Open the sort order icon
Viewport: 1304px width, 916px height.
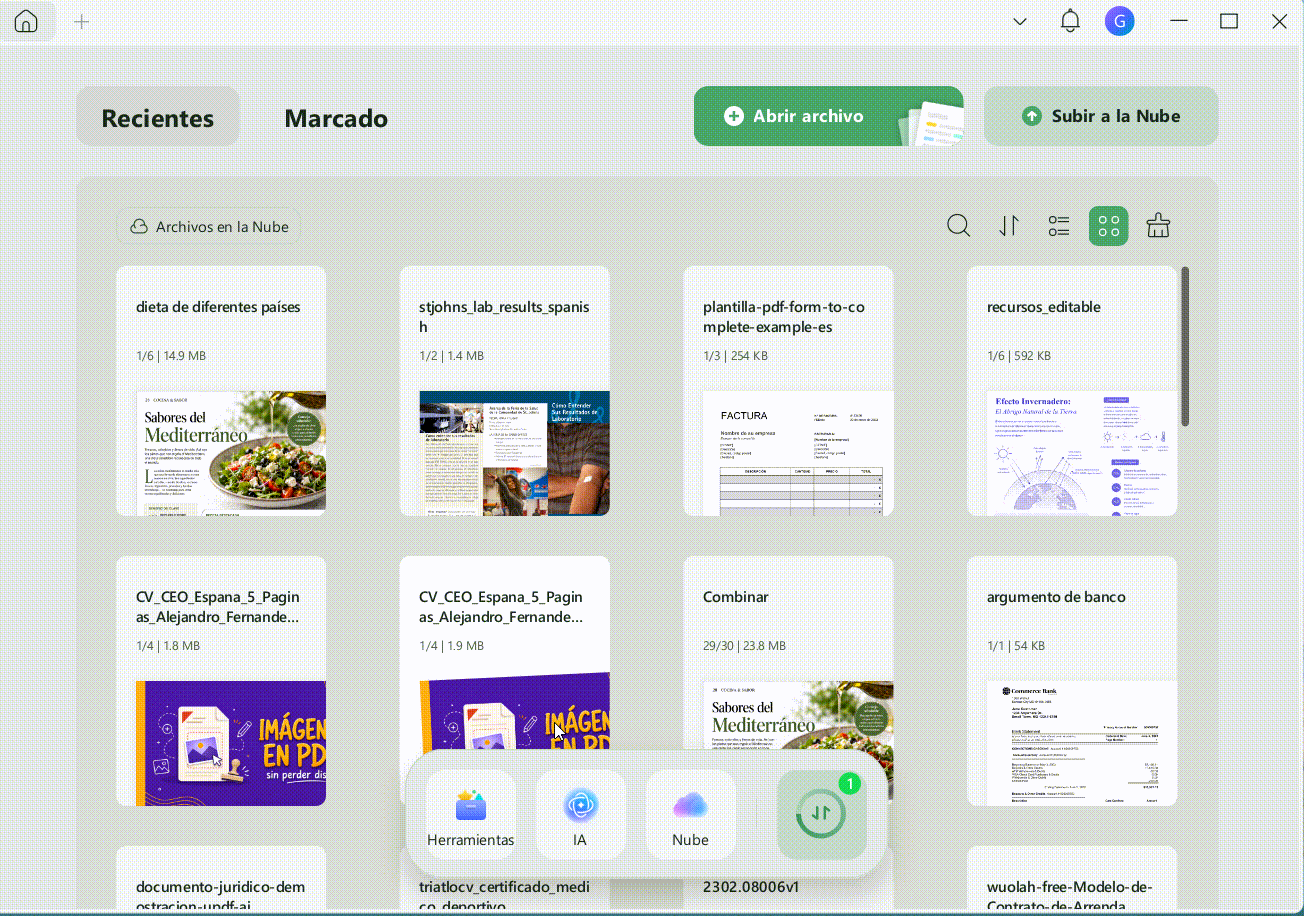tap(1009, 226)
